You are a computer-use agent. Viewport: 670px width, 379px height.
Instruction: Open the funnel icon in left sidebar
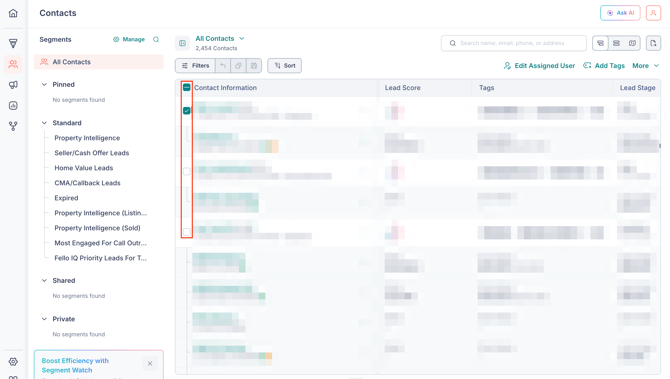click(x=13, y=43)
